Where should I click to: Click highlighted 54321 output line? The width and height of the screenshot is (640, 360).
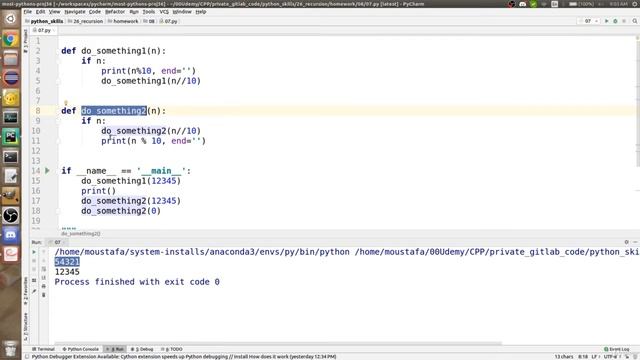point(67,262)
